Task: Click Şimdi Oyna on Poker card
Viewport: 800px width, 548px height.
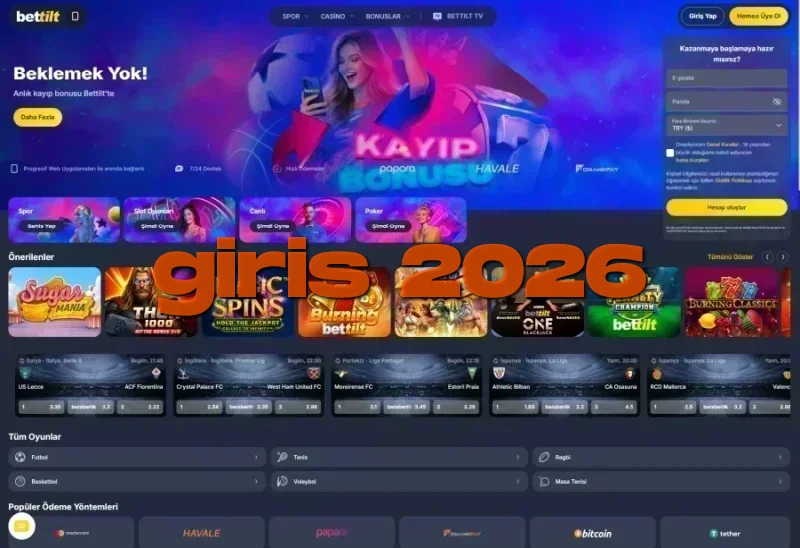Action: click(x=388, y=226)
